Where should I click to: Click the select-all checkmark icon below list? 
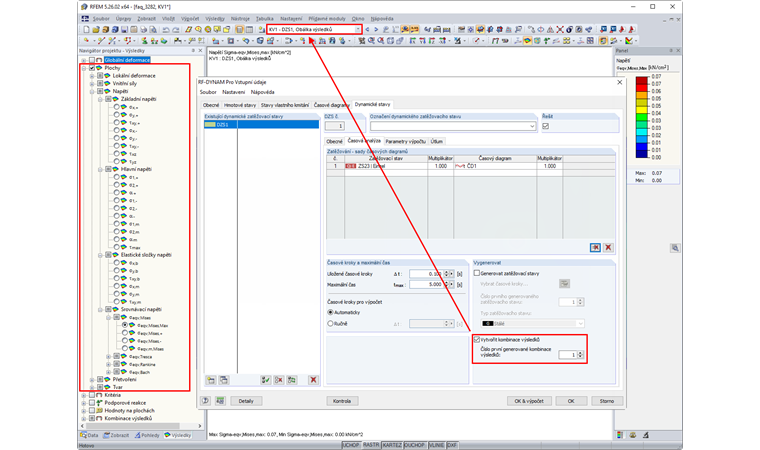(x=266, y=380)
